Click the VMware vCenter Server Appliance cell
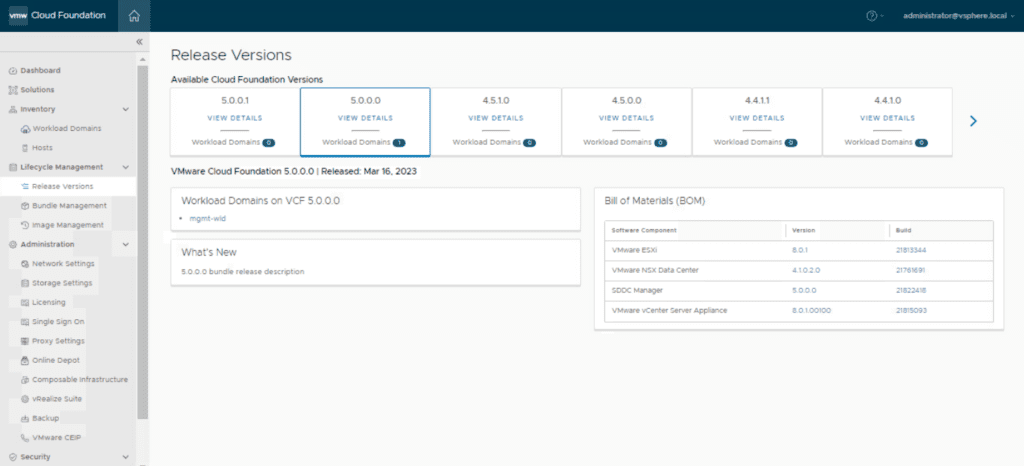 click(x=669, y=311)
